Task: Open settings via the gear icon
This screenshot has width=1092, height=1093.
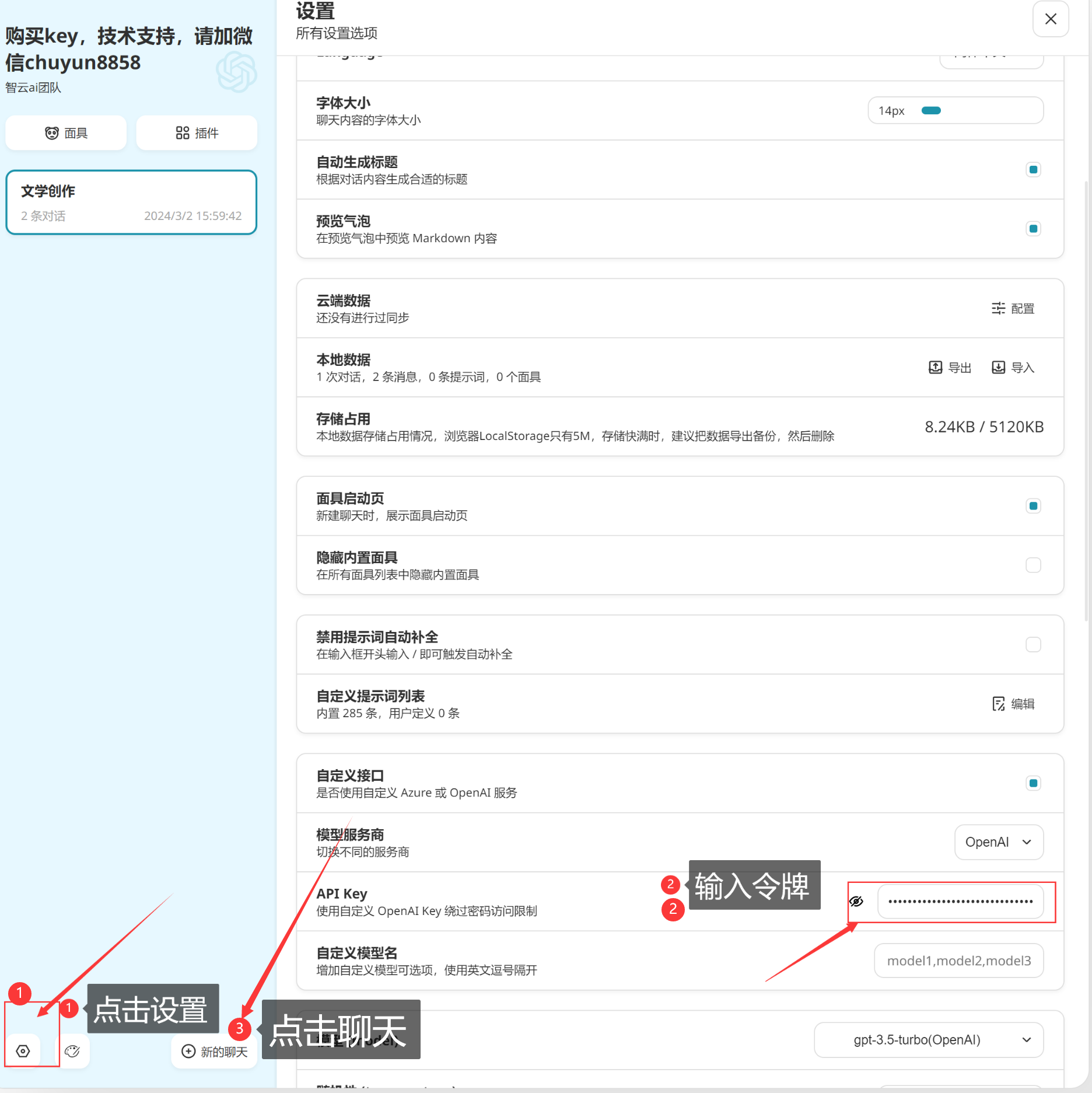Action: (23, 1051)
